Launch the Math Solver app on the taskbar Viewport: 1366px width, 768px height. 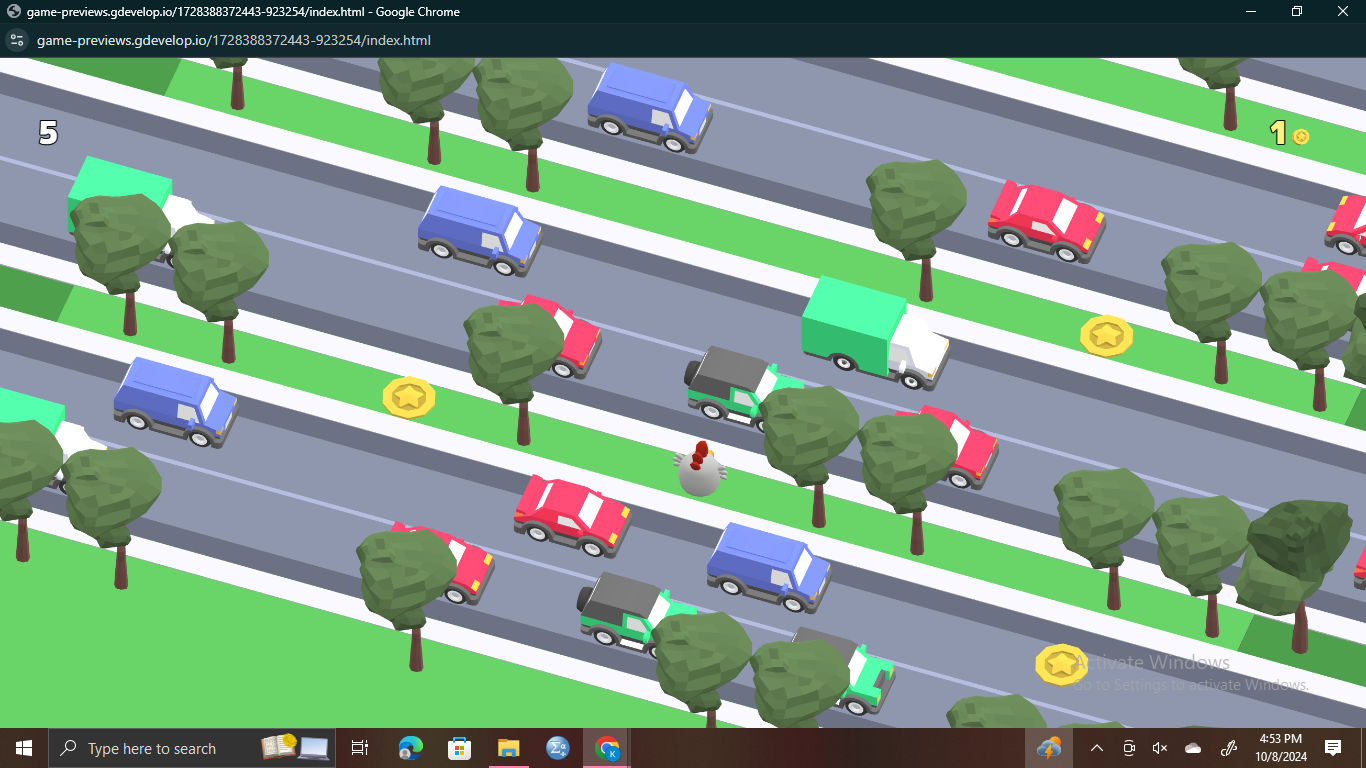pyautogui.click(x=557, y=748)
